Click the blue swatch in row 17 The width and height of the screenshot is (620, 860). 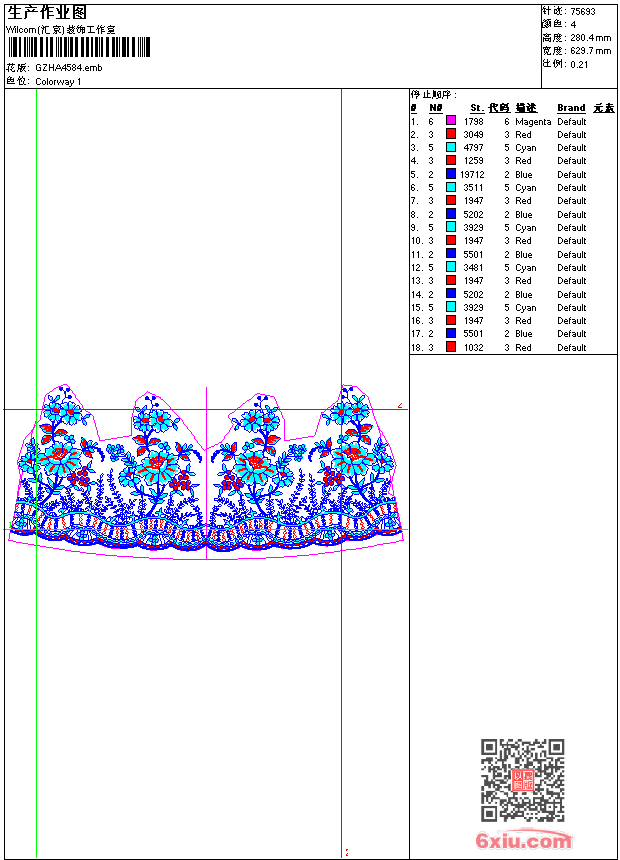coord(450,333)
